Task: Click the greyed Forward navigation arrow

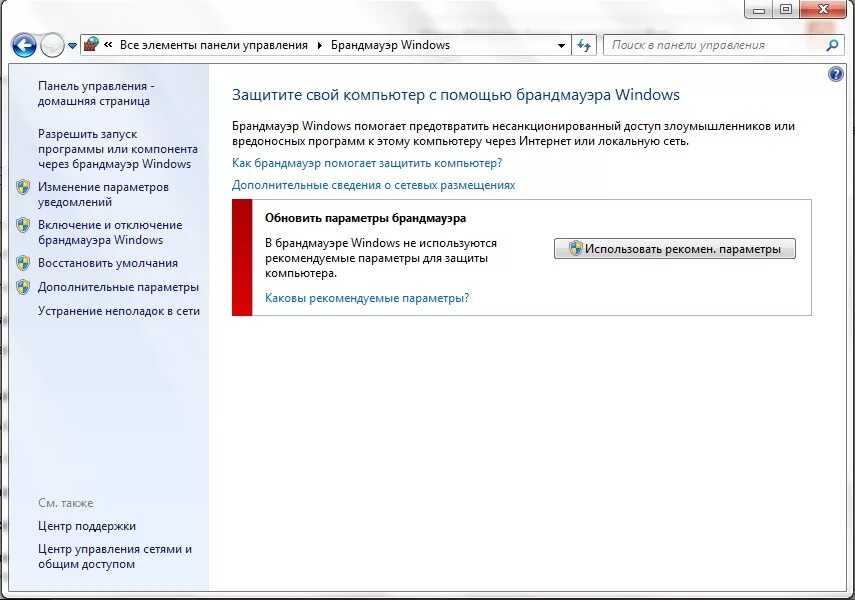Action: coord(52,45)
